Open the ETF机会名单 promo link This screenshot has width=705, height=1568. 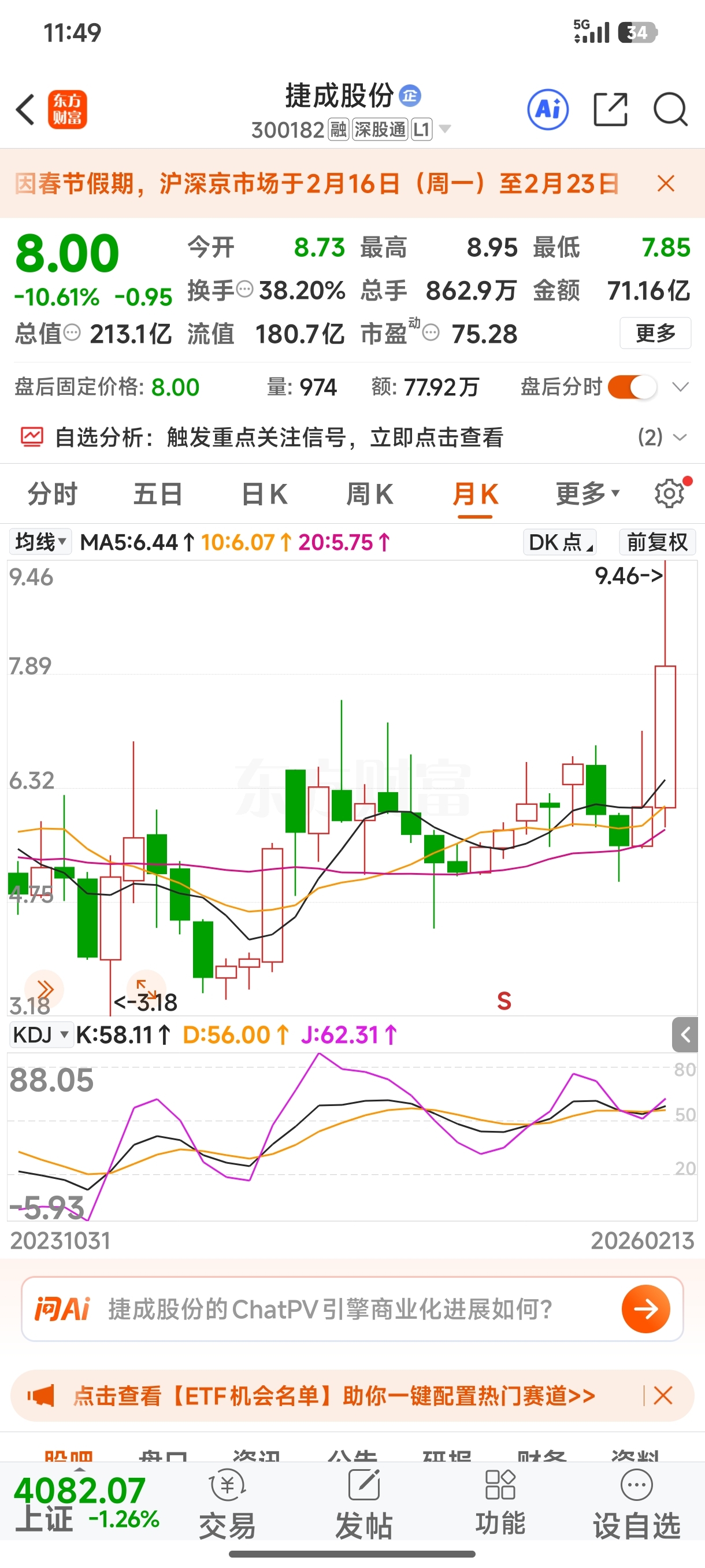[334, 1395]
